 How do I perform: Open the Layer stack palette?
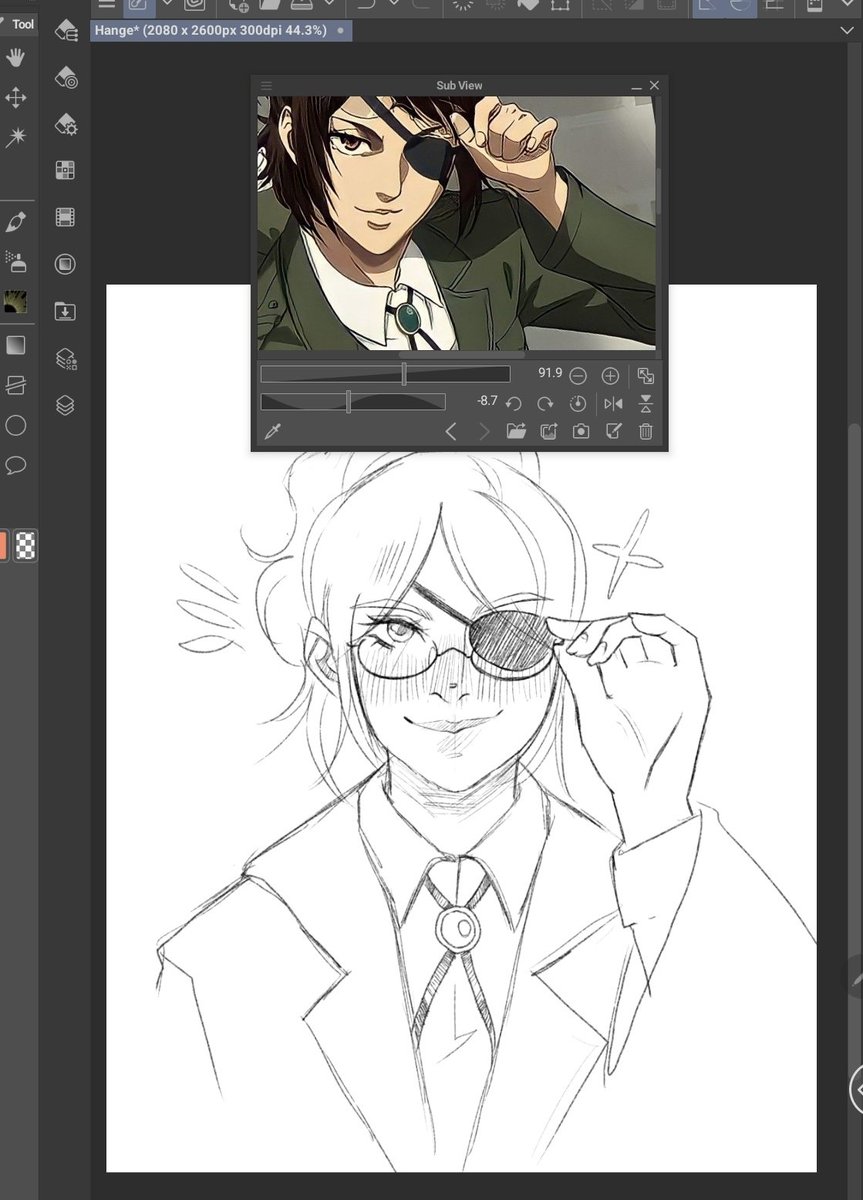66,405
